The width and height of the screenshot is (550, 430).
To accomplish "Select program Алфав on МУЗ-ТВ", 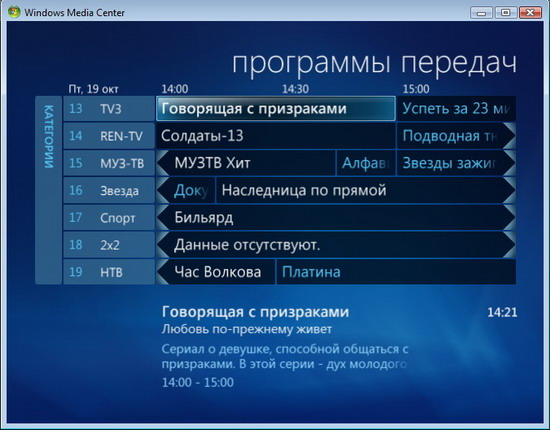I will point(366,163).
